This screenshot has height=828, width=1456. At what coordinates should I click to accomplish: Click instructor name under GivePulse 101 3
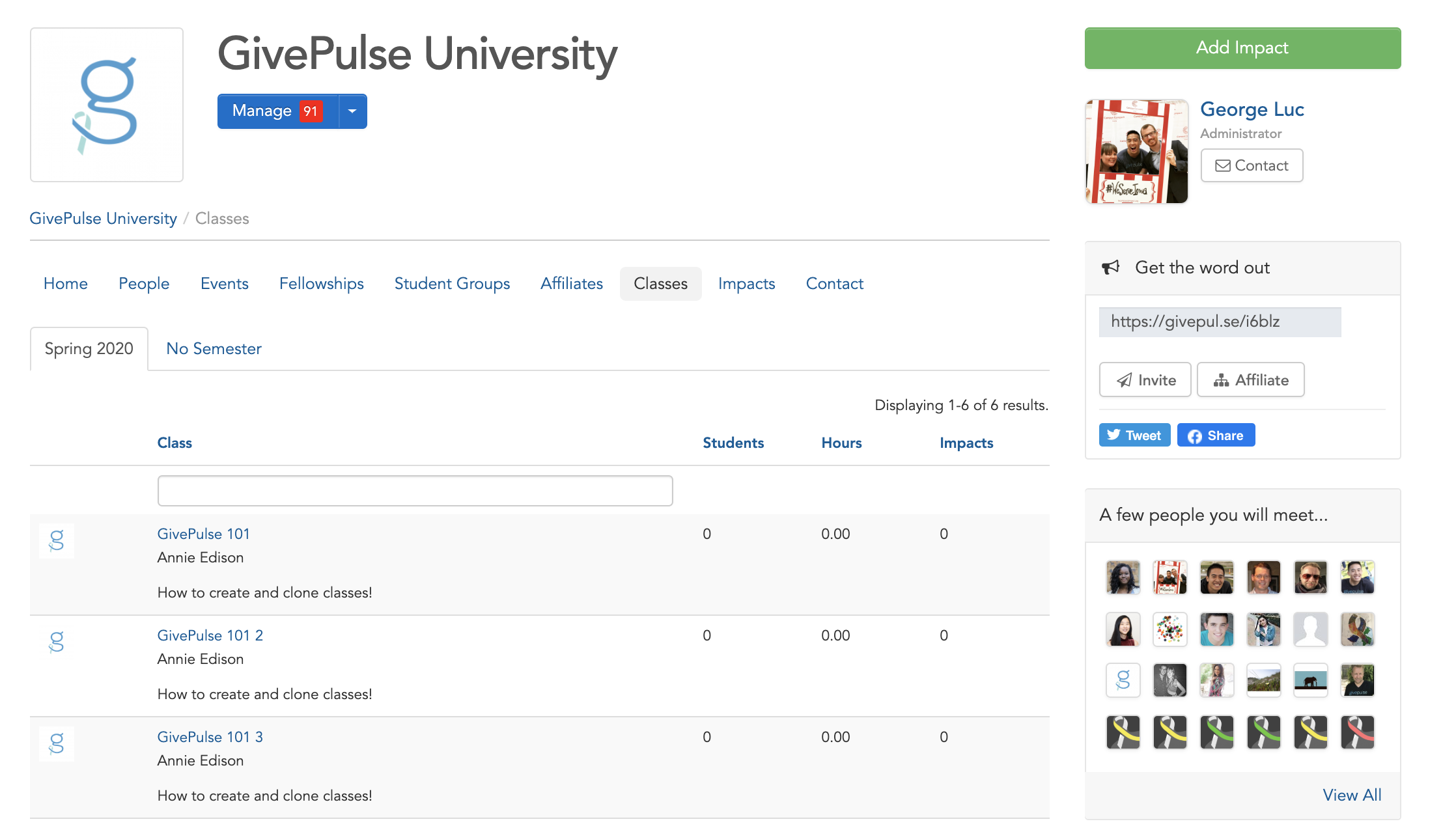click(201, 761)
